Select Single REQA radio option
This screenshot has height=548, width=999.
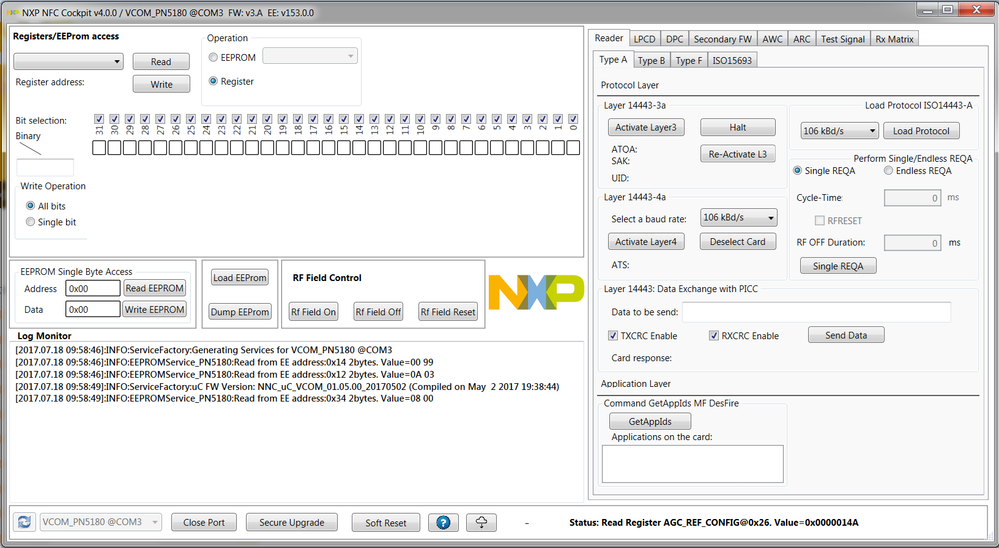point(798,171)
